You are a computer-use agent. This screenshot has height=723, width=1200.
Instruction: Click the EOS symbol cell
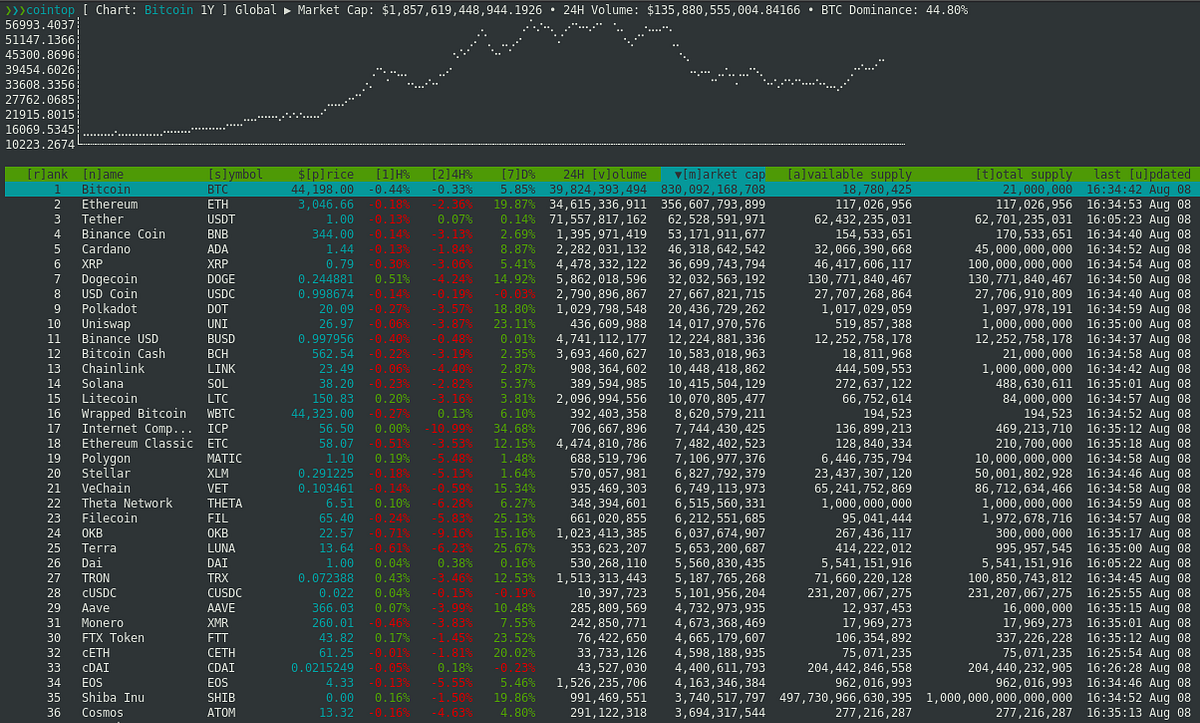[x=218, y=684]
